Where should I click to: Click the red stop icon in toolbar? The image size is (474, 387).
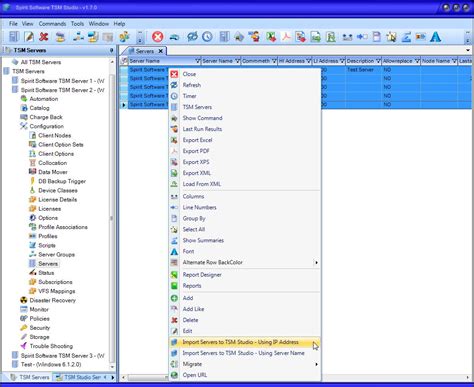pyautogui.click(x=158, y=36)
